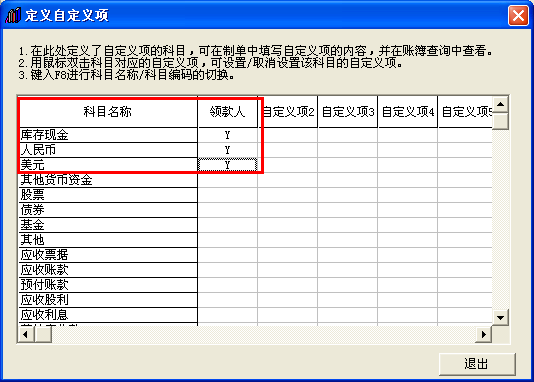Click the Y cell for 人民币
This screenshot has width=534, height=382.
click(227, 150)
